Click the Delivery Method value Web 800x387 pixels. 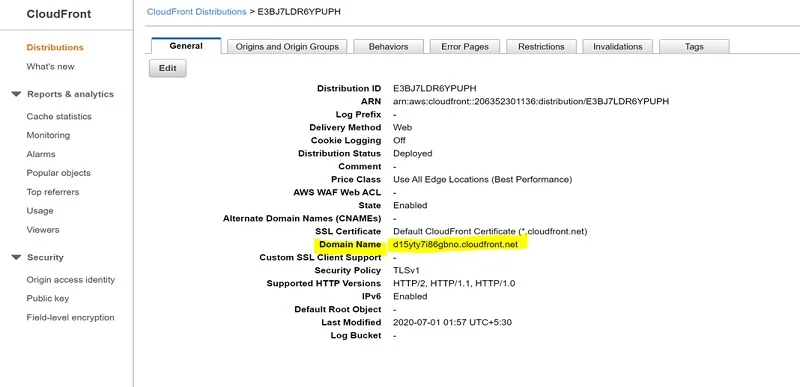coord(403,127)
